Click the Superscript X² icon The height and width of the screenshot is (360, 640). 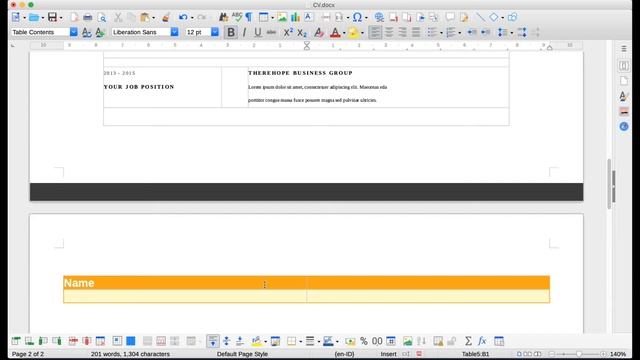(x=288, y=32)
